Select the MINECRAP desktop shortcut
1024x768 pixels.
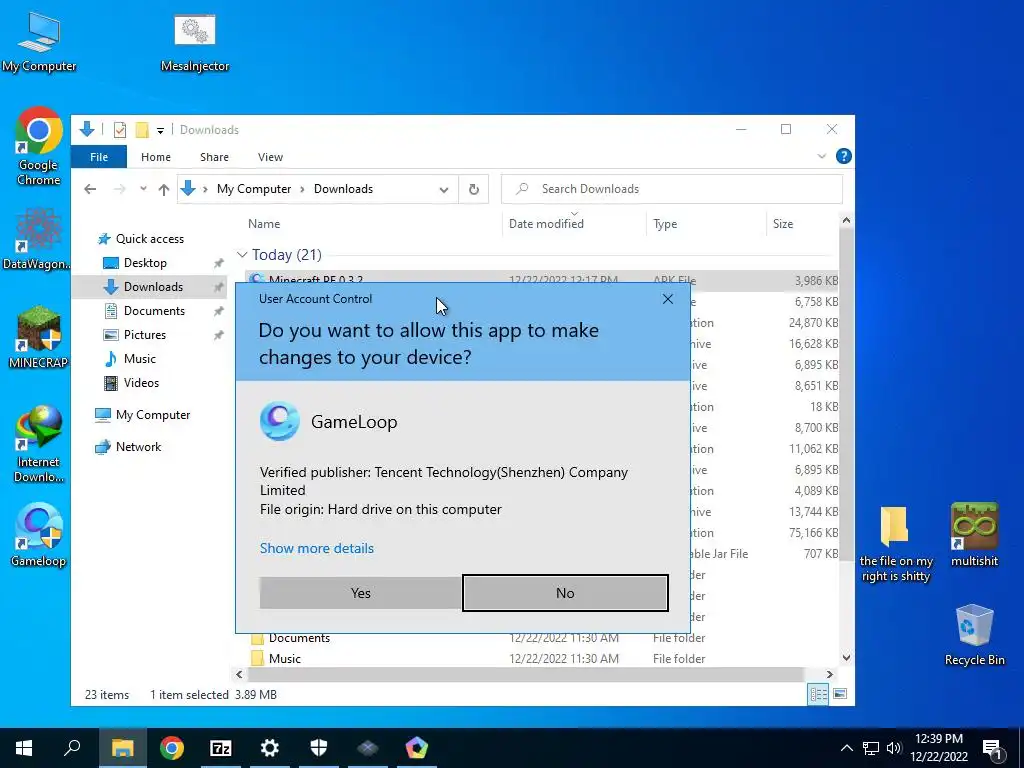point(39,337)
